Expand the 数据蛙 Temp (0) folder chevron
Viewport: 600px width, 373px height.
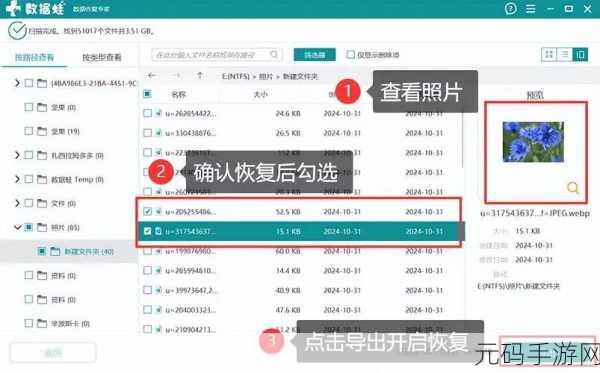point(16,179)
